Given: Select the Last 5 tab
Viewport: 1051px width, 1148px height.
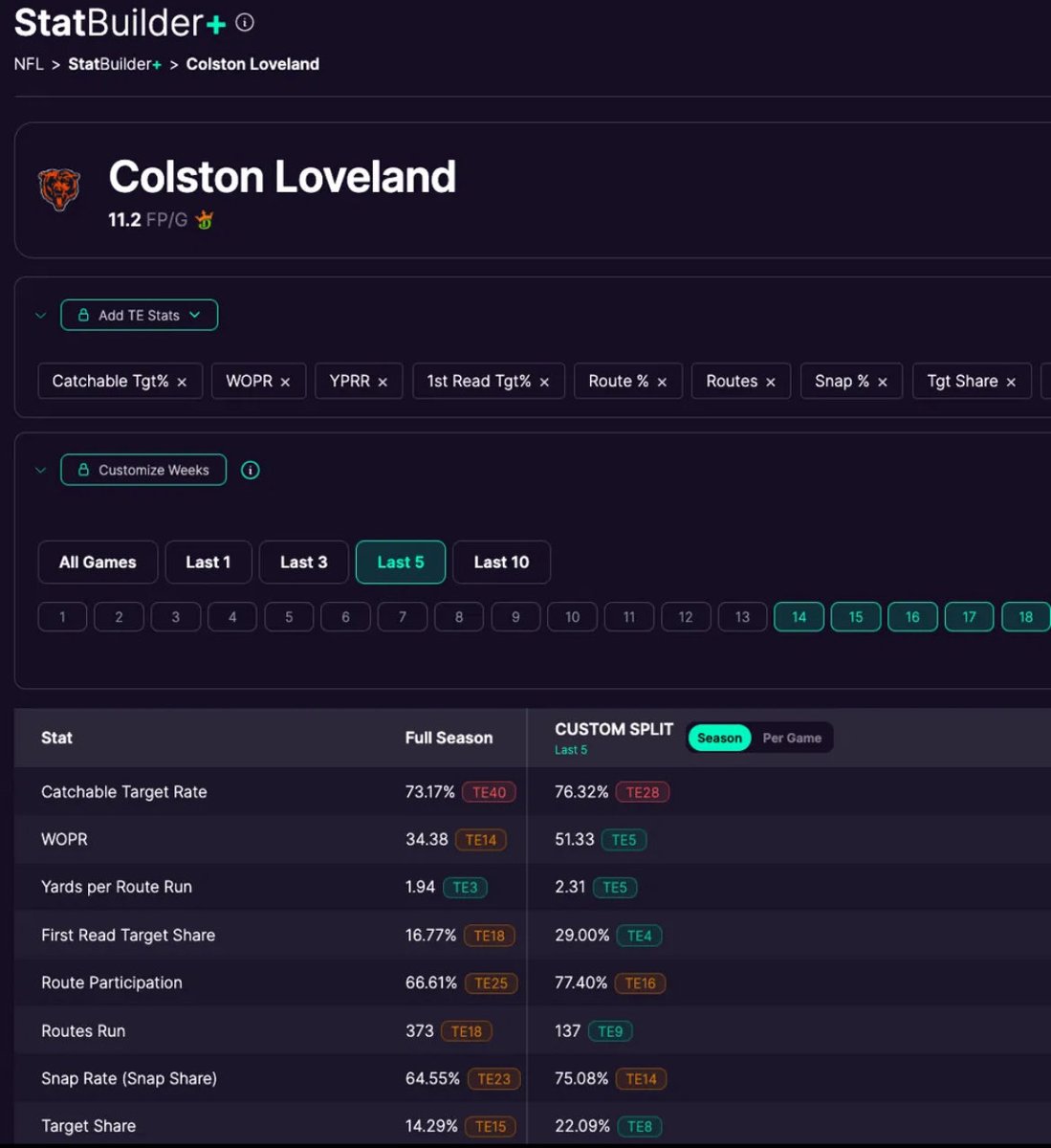Looking at the screenshot, I should coord(401,563).
